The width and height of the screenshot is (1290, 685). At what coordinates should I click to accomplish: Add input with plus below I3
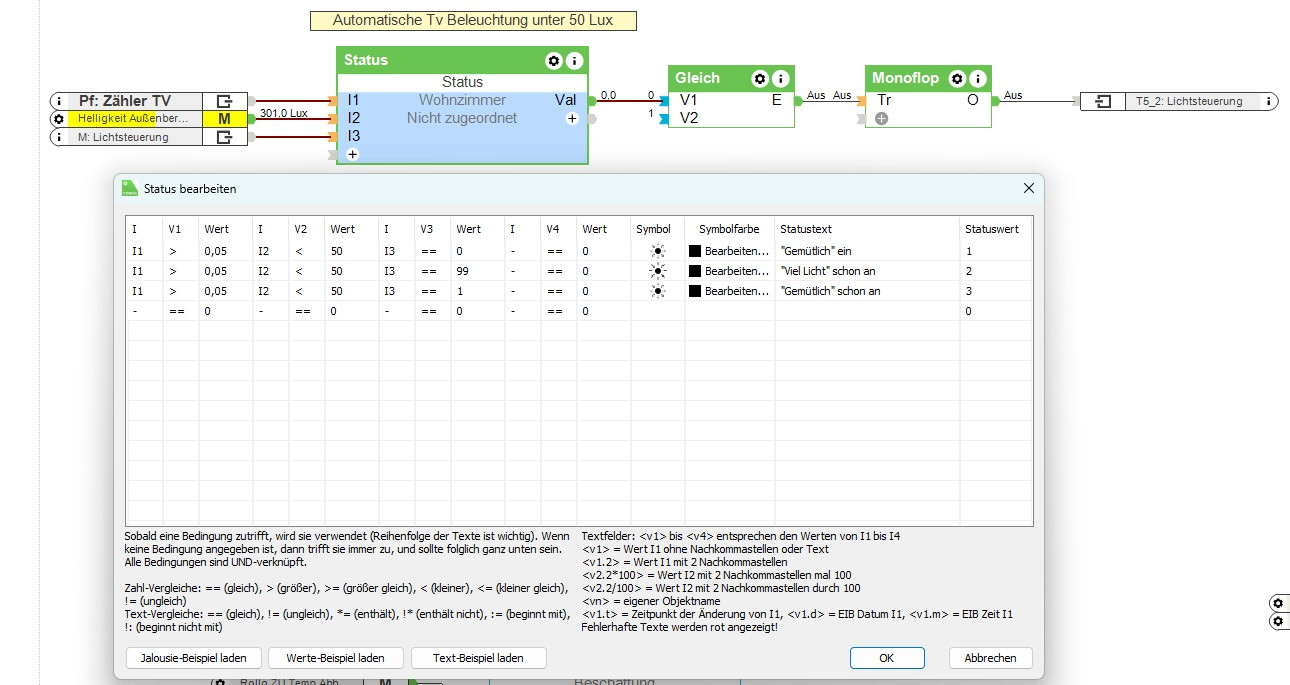353,155
